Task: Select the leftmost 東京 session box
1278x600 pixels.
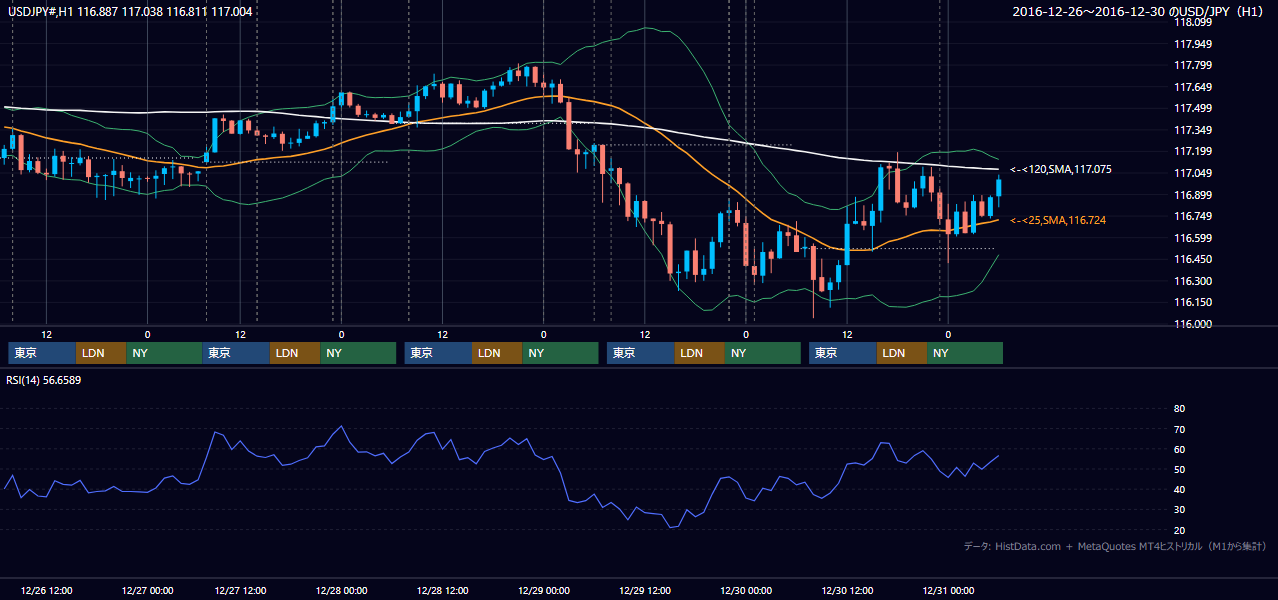Action: (x=42, y=353)
